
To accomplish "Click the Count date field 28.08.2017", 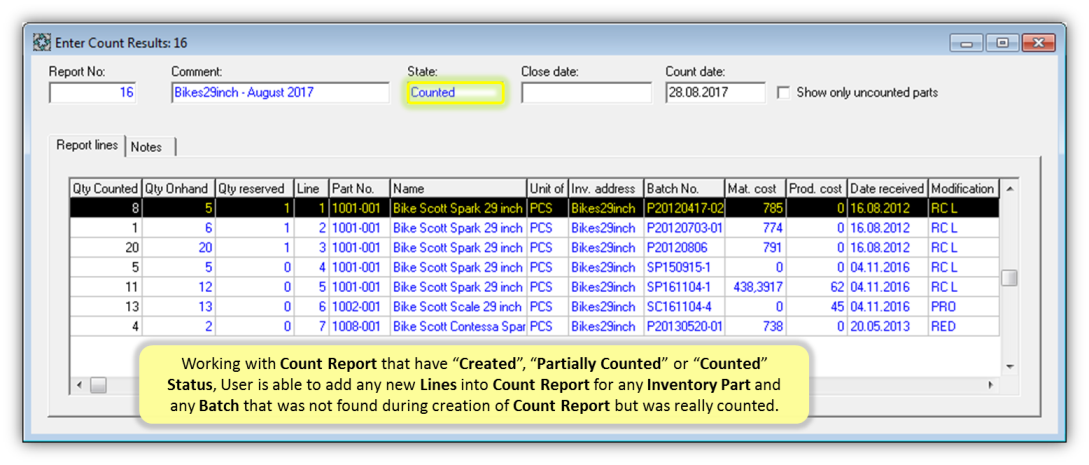I will 715,92.
